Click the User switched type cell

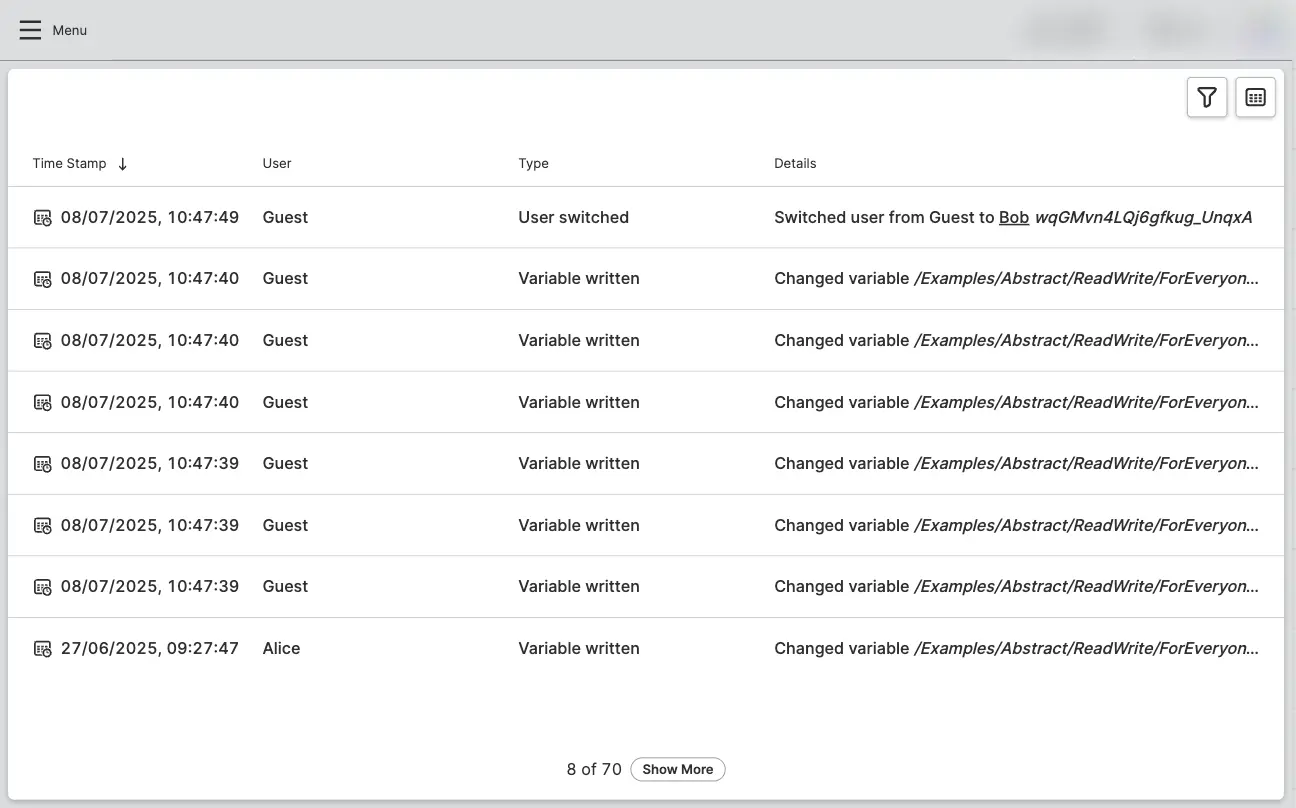[573, 217]
